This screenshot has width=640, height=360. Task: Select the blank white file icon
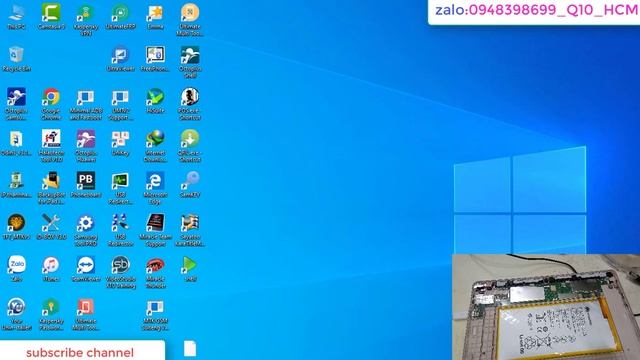[190, 349]
